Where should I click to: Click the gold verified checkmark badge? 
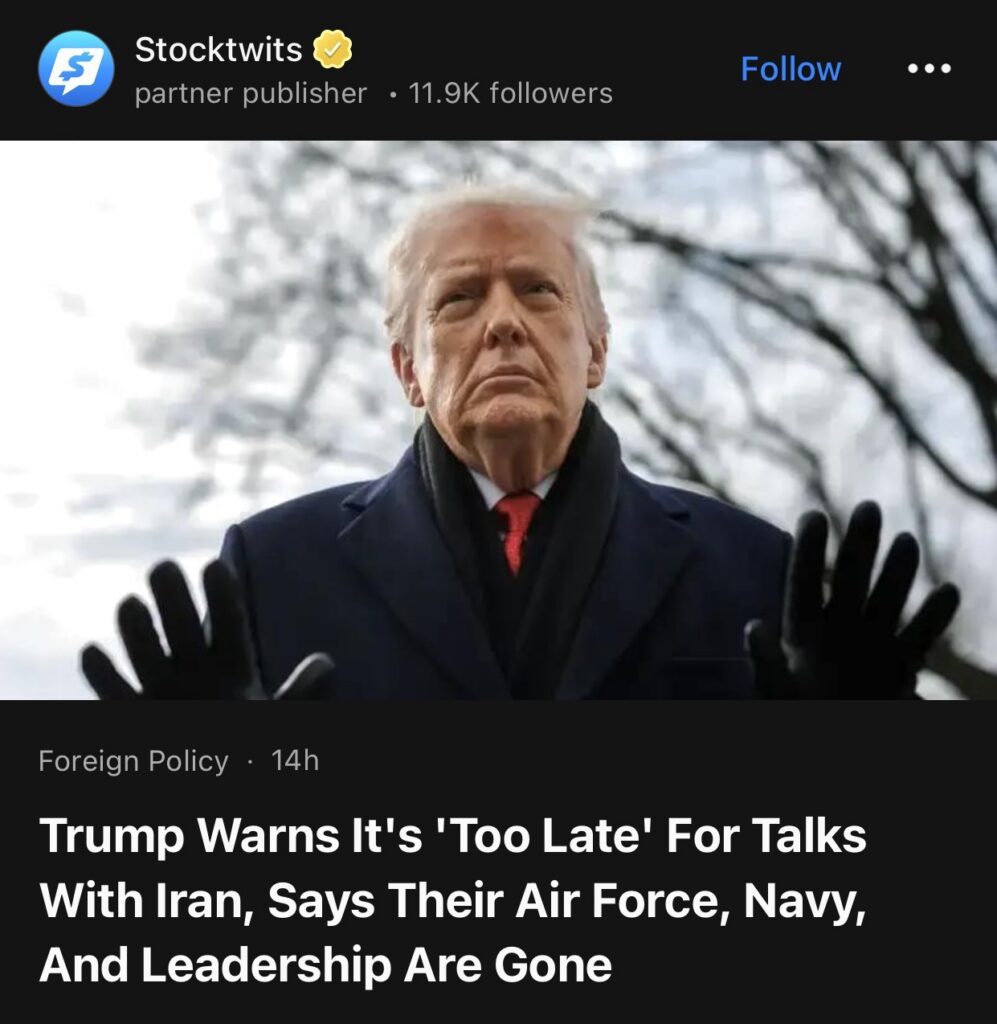333,50
